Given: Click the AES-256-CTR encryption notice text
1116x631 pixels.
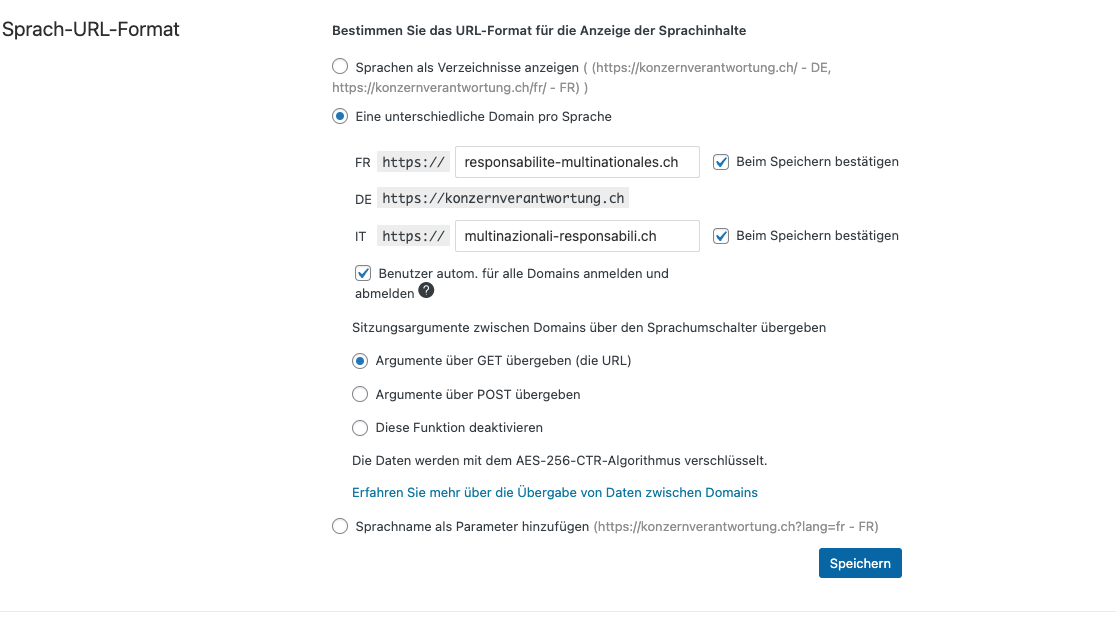Looking at the screenshot, I should pos(559,461).
